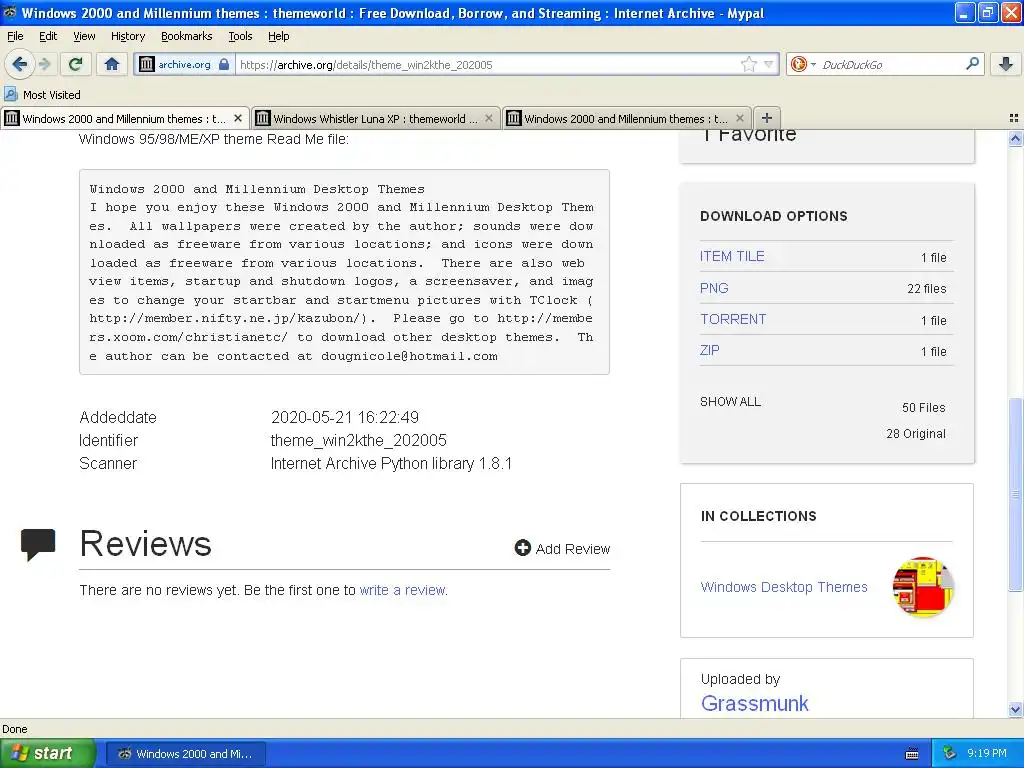Go to the Home page icon
1024x768 pixels.
point(112,64)
